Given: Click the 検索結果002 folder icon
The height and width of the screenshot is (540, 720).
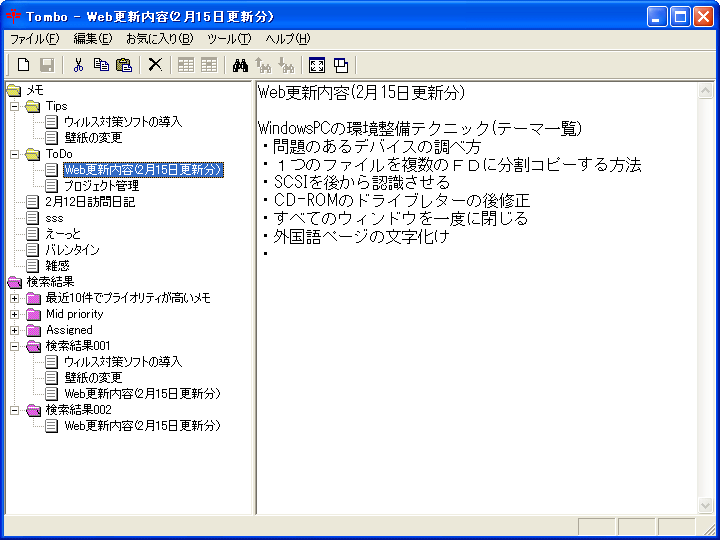Looking at the screenshot, I should pos(34,410).
